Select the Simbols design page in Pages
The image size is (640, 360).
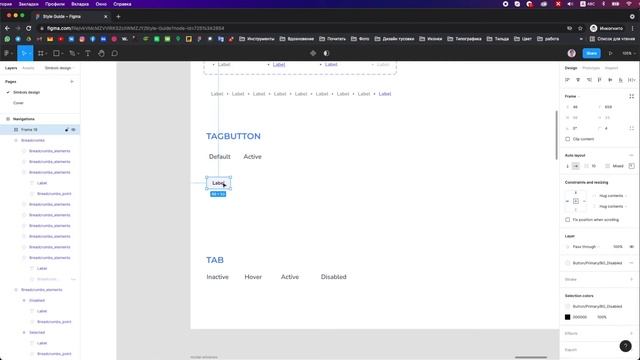pos(27,92)
